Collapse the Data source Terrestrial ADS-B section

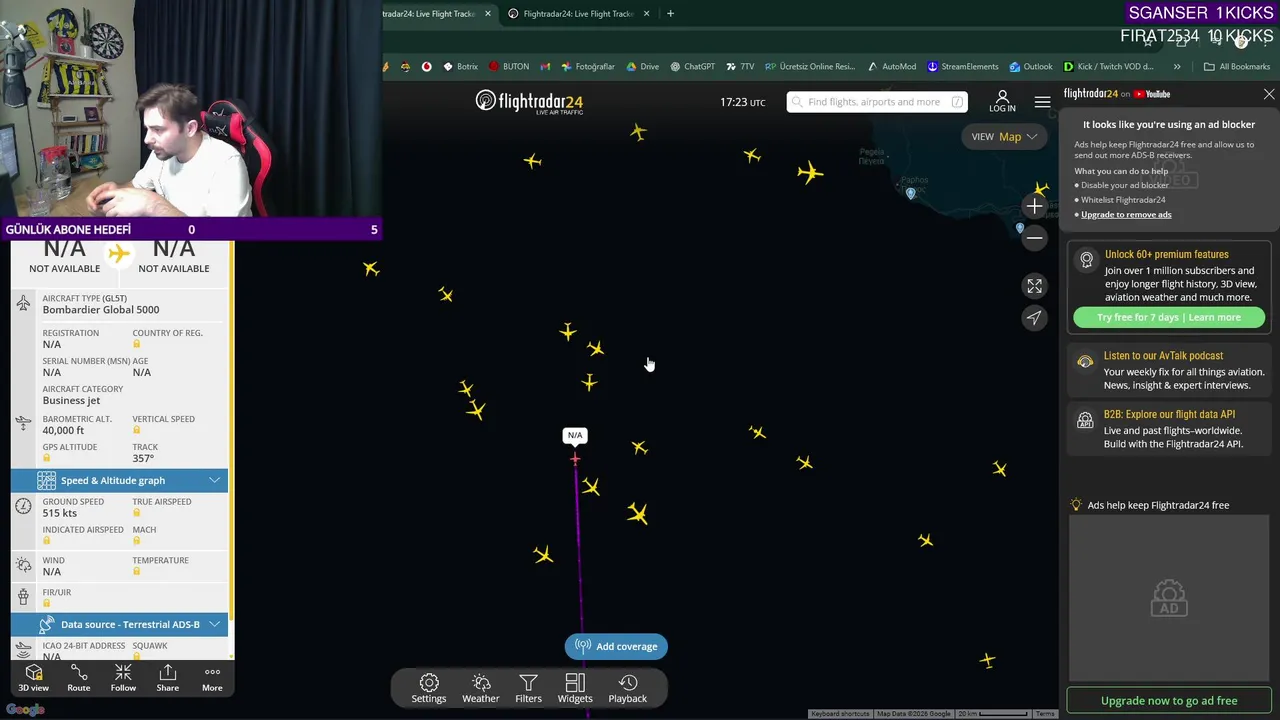tap(120, 624)
